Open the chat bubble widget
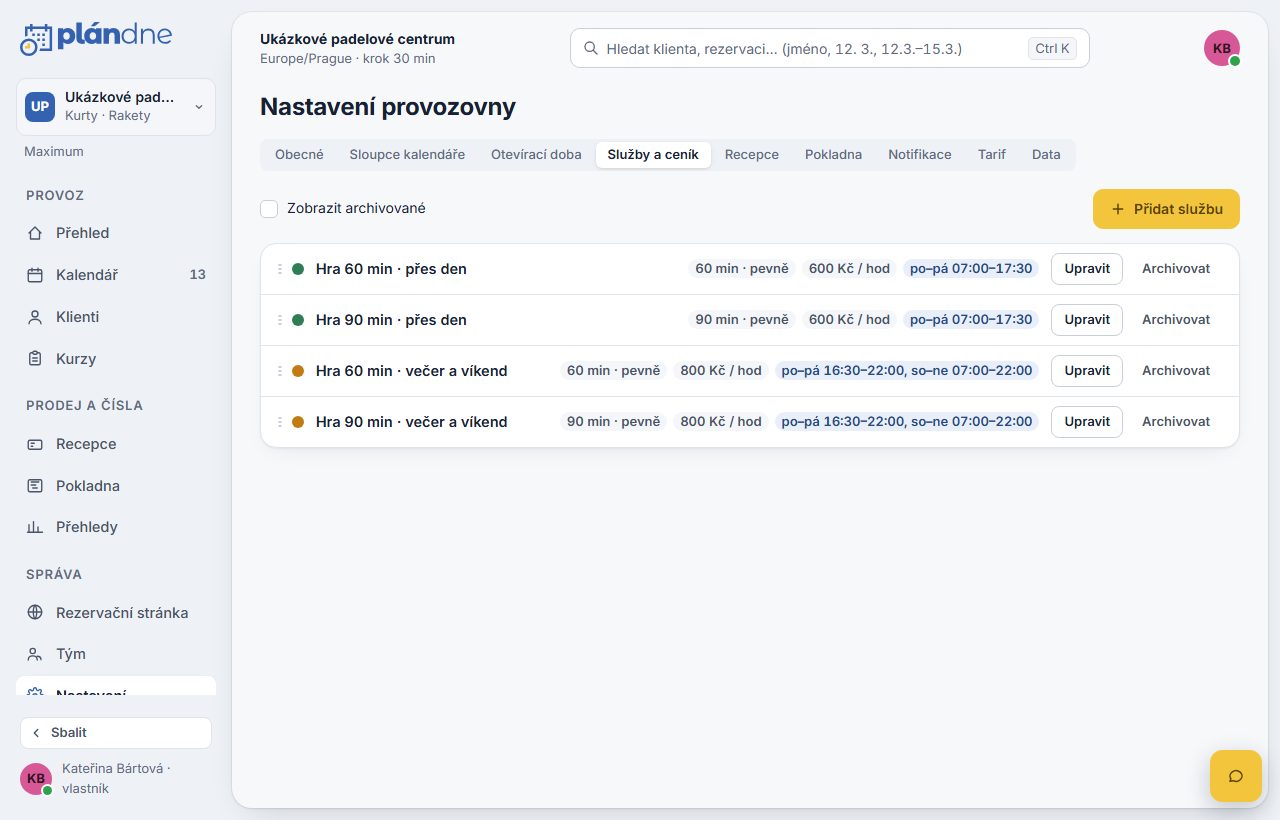The height and width of the screenshot is (820, 1280). 1236,776
